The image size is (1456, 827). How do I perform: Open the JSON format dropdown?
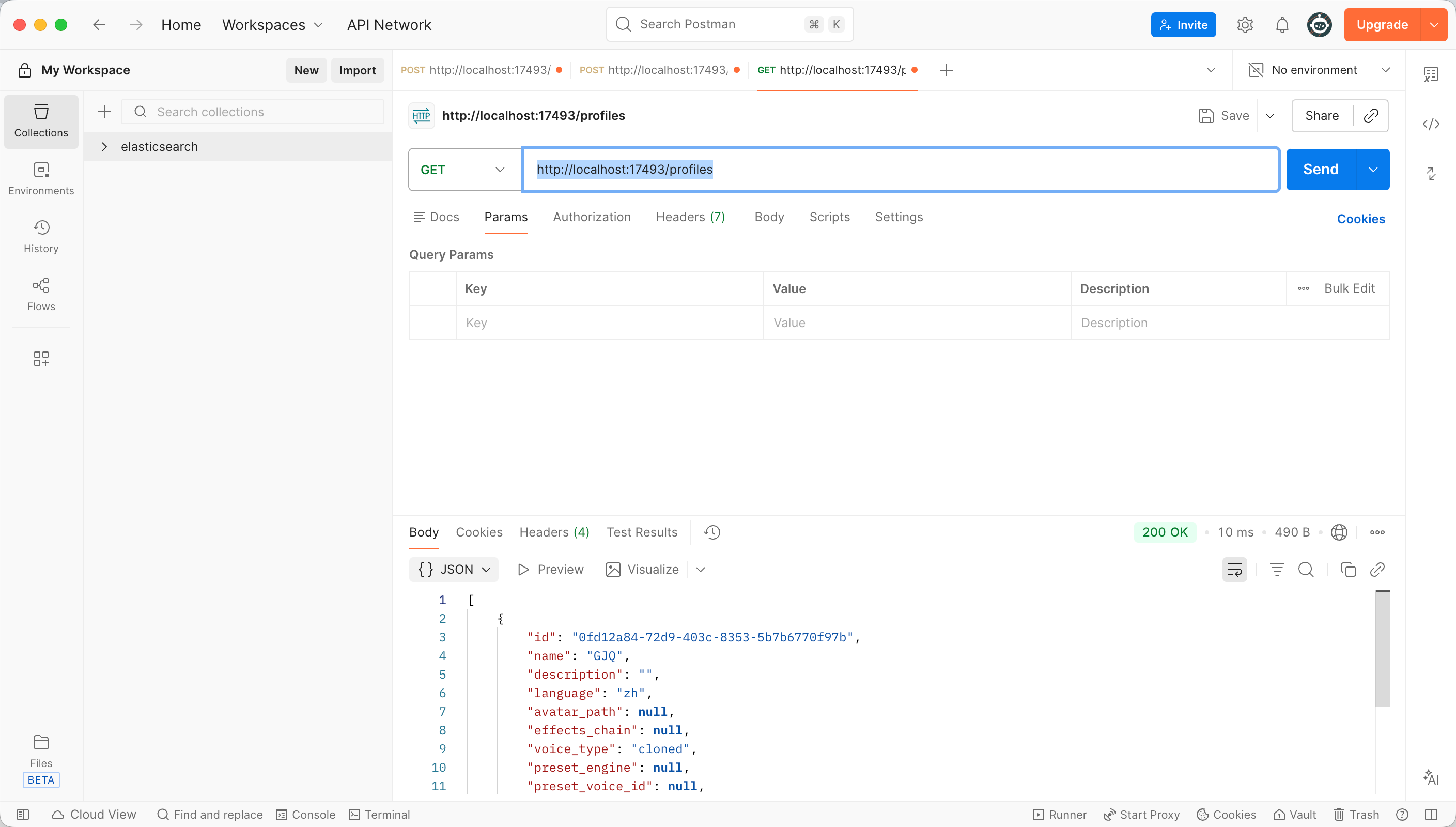[454, 570]
